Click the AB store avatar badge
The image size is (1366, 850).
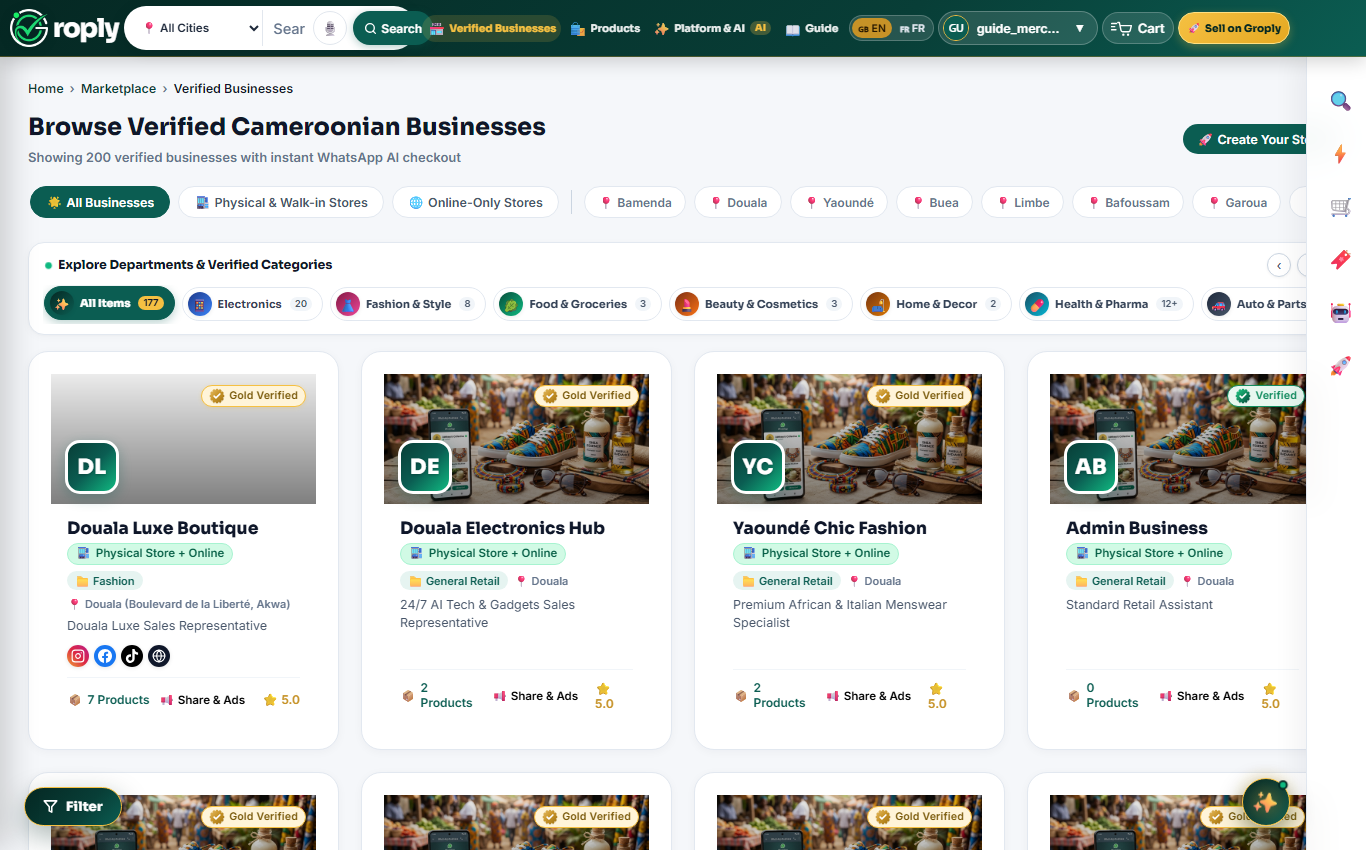point(1091,467)
